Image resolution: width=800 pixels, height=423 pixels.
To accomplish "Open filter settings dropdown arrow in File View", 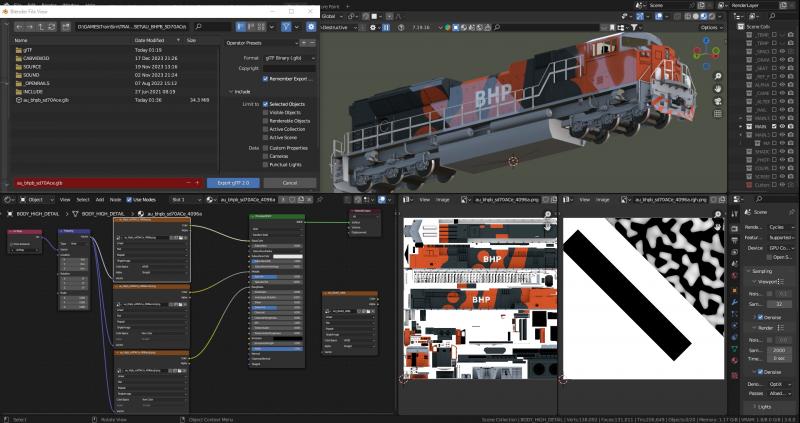I will coord(296,27).
